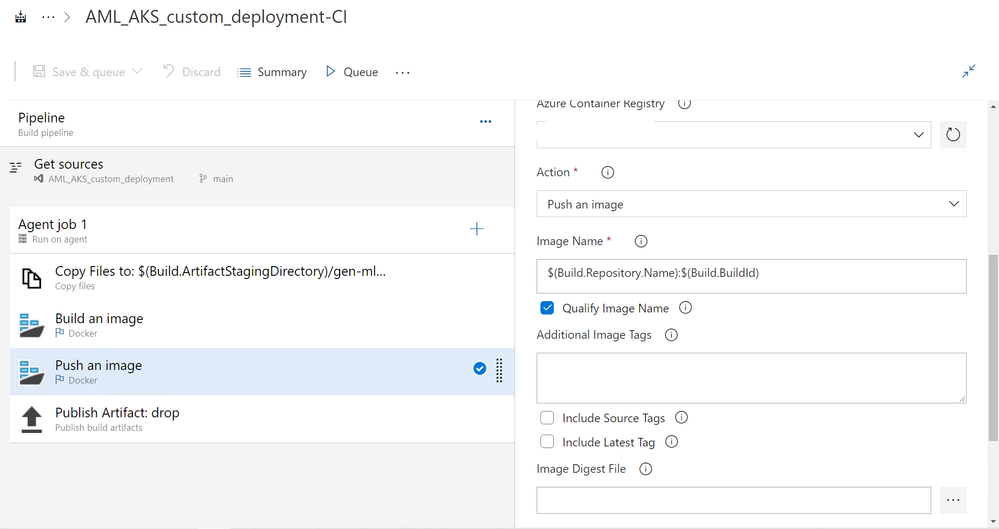The image size is (999, 529).
Task: Click the Get sources list icon
Action: point(16,168)
